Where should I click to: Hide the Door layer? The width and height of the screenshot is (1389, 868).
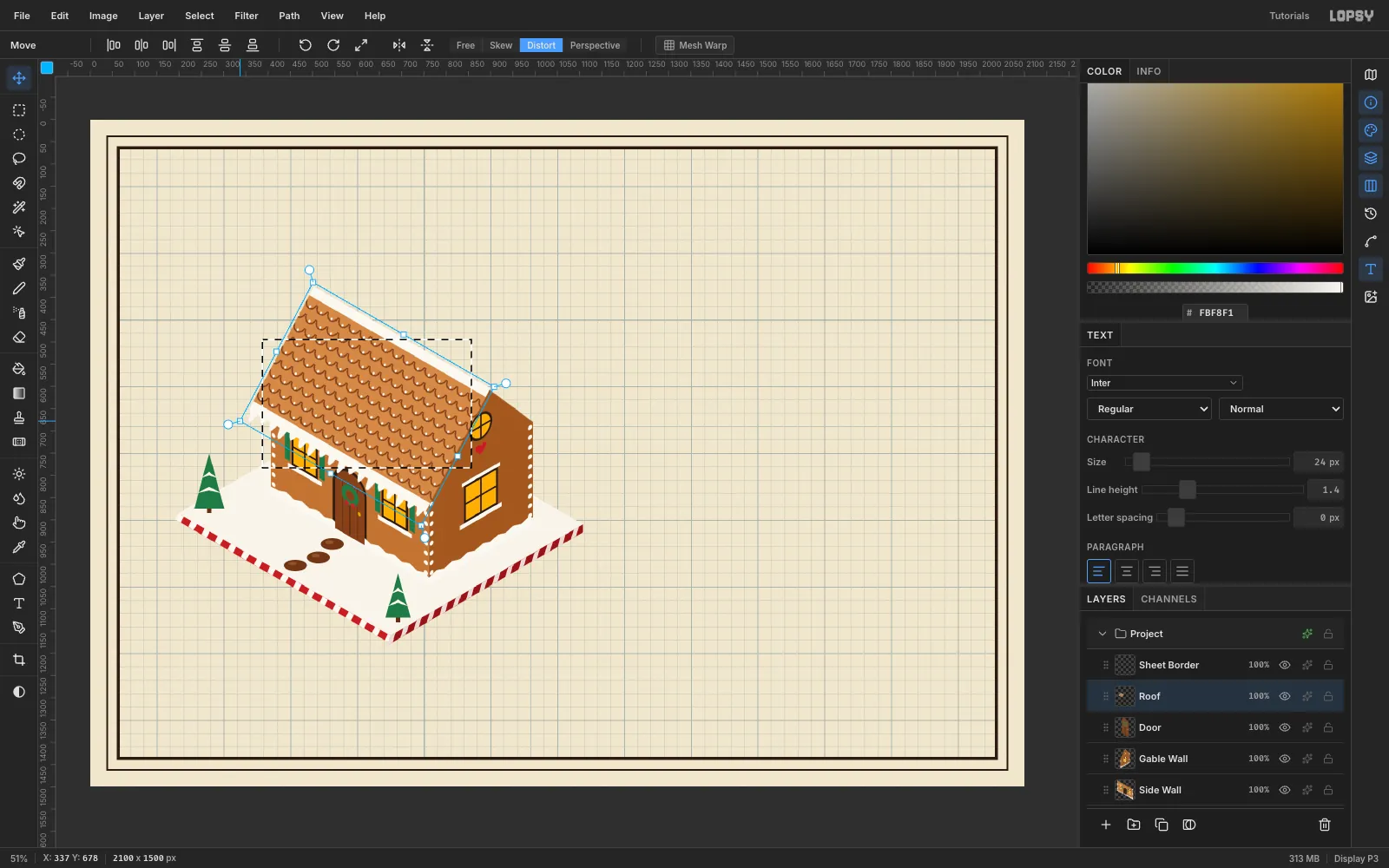(1285, 727)
